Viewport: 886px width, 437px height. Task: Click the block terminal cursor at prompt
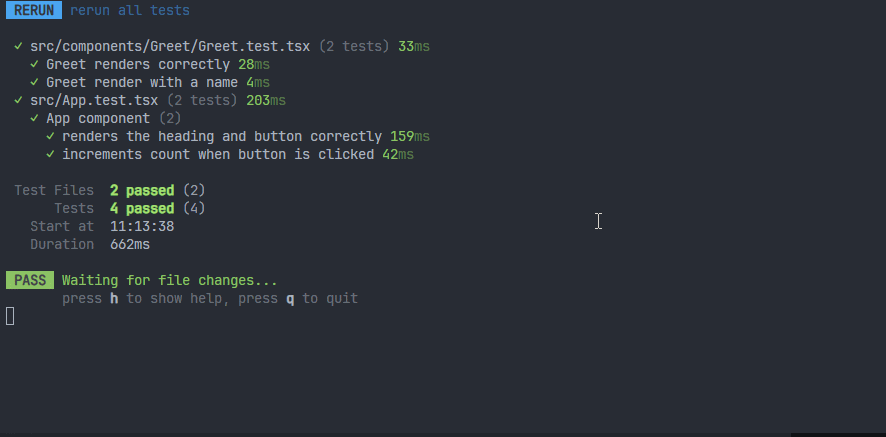coord(10,317)
